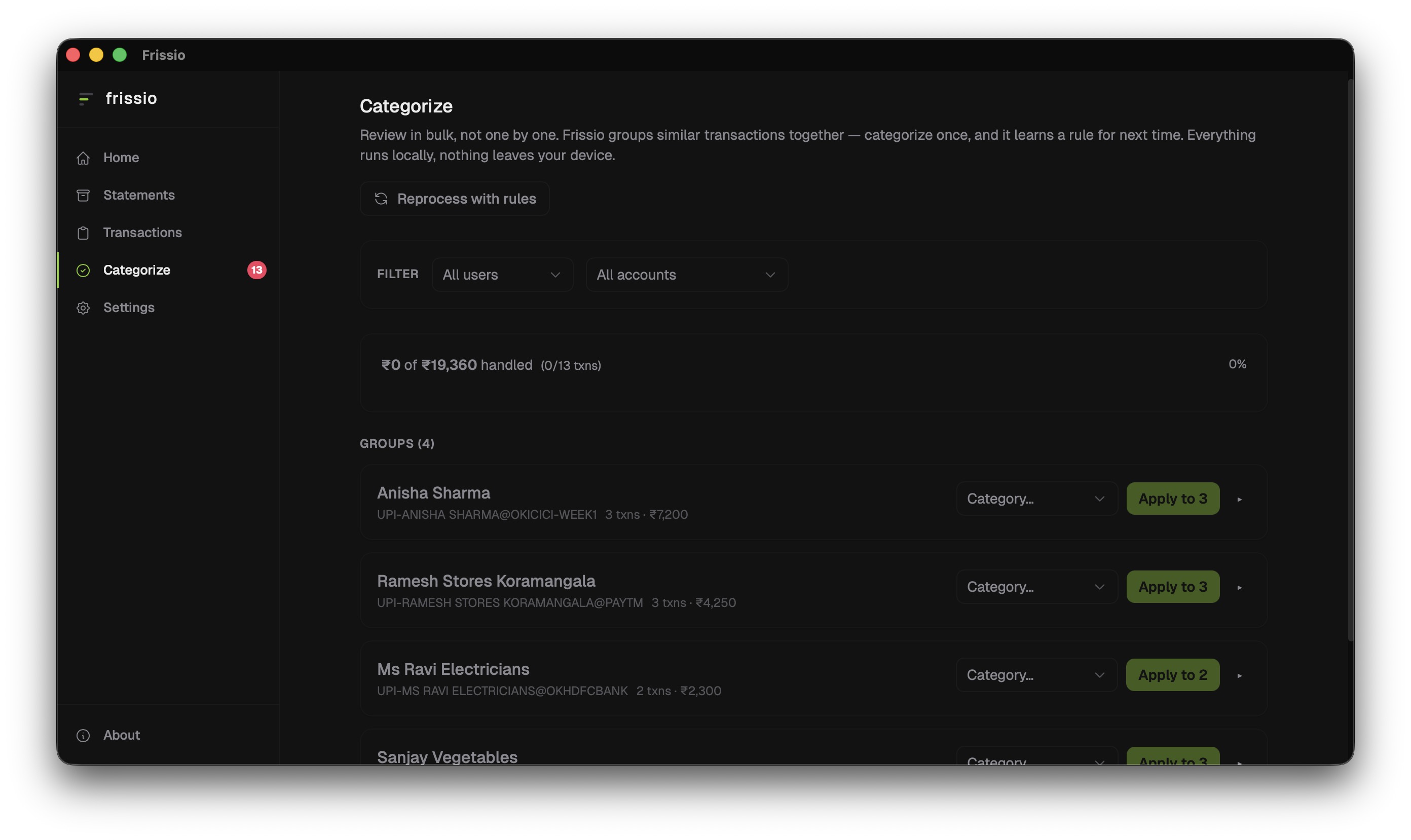Viewport: 1411px width, 840px height.
Task: Click the Categorize page heading
Action: point(406,106)
